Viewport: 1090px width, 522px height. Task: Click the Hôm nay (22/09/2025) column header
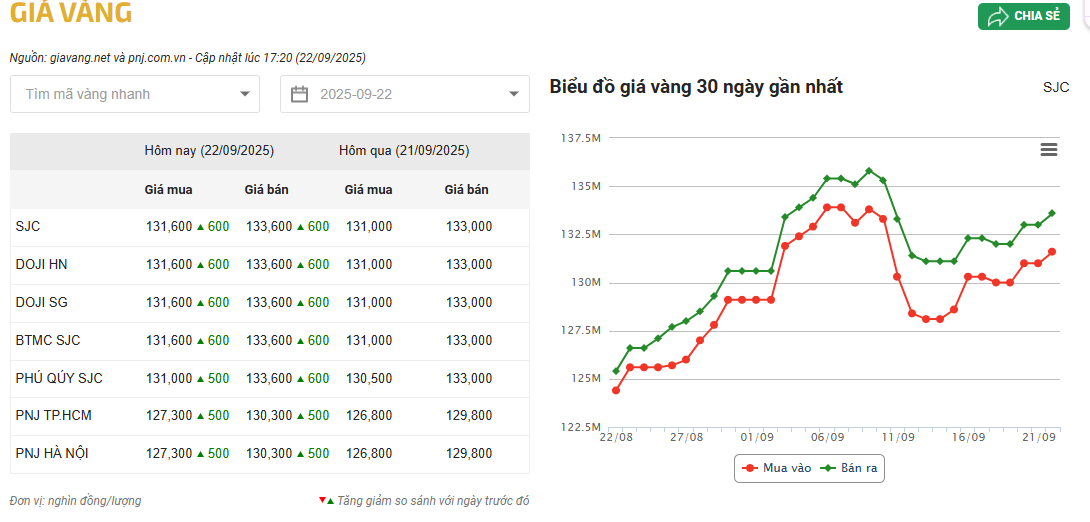pyautogui.click(x=209, y=151)
